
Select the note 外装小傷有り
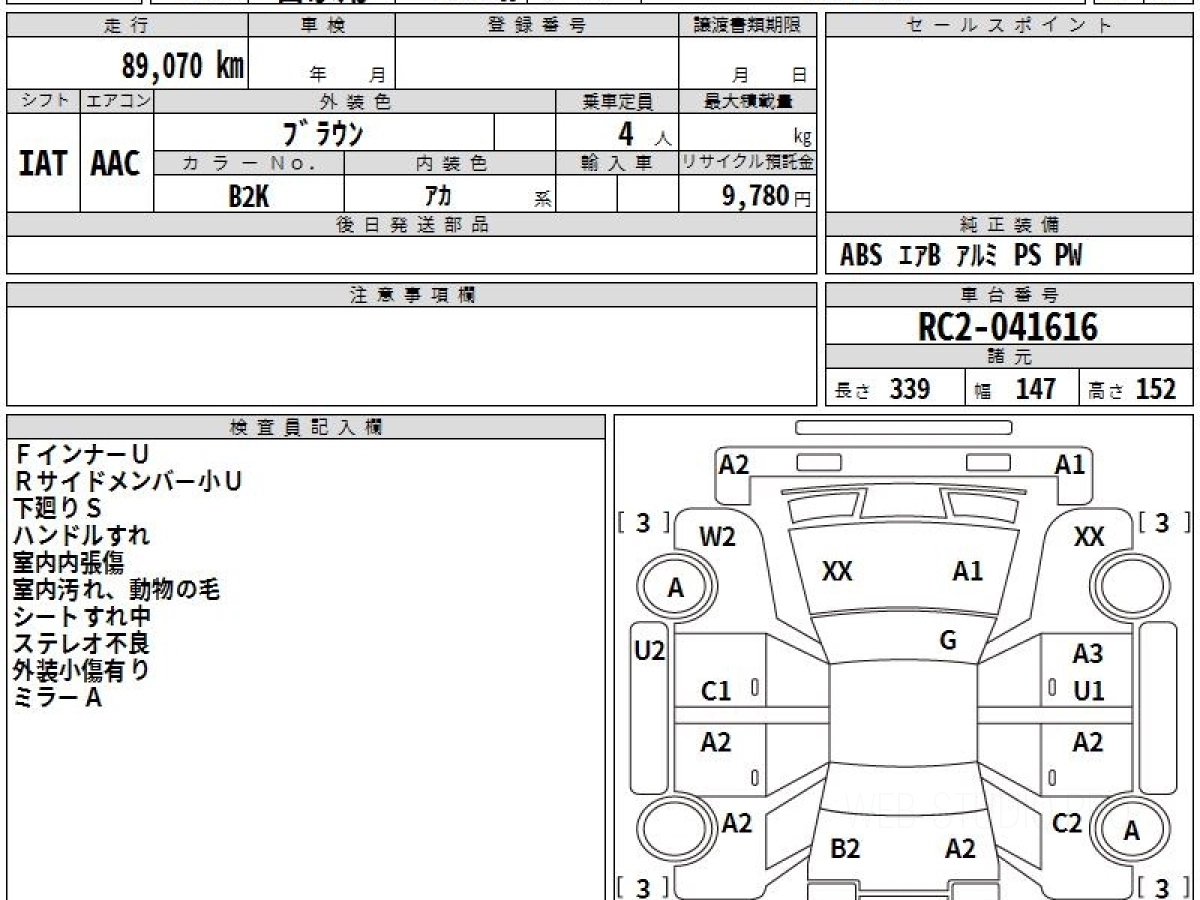click(x=82, y=671)
